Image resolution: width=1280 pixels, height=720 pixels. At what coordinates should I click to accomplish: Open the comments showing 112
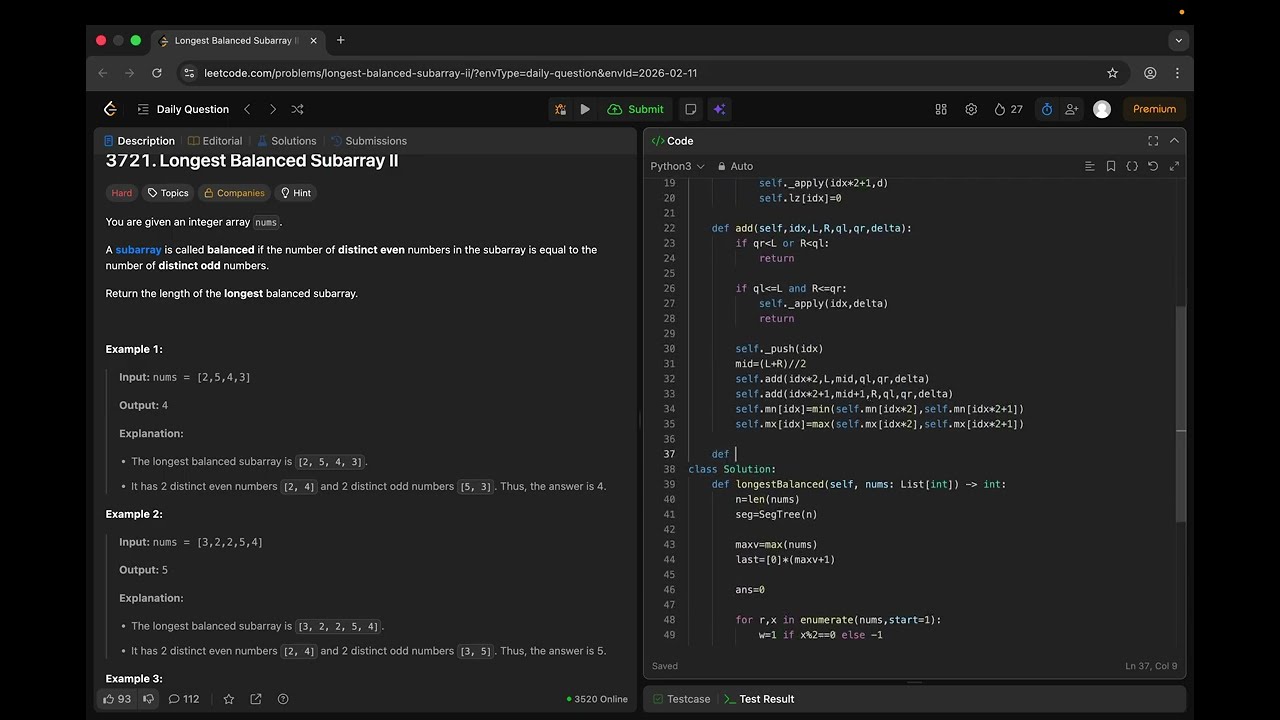(x=184, y=699)
